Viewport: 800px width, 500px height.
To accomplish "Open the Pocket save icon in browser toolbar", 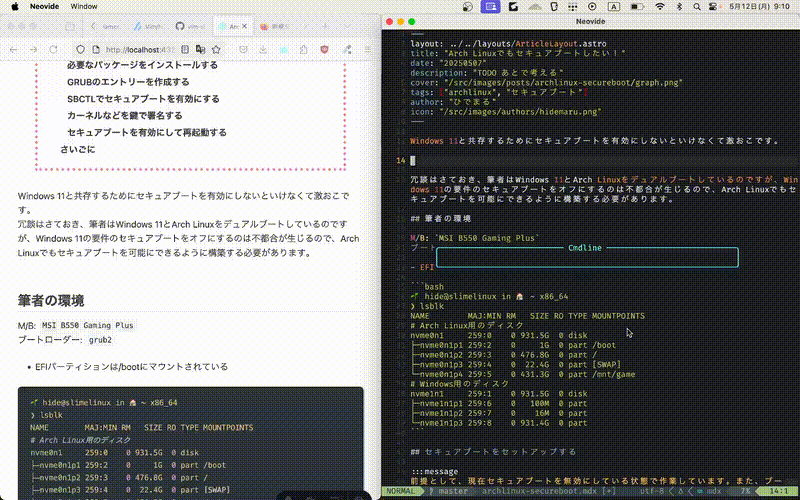I will (243, 49).
